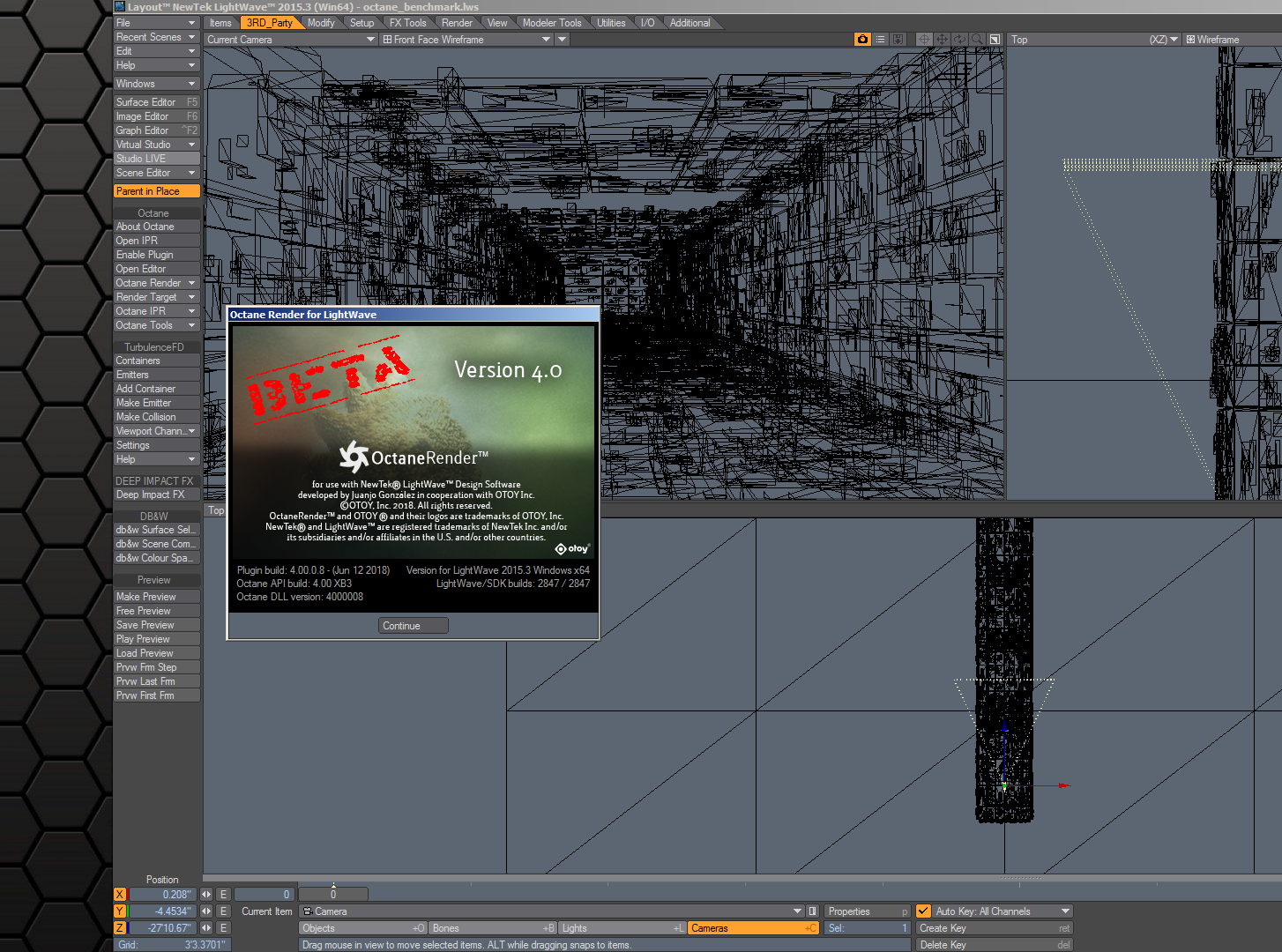This screenshot has width=1282, height=952.
Task: Switch to the Utilities tab
Action: [611, 23]
